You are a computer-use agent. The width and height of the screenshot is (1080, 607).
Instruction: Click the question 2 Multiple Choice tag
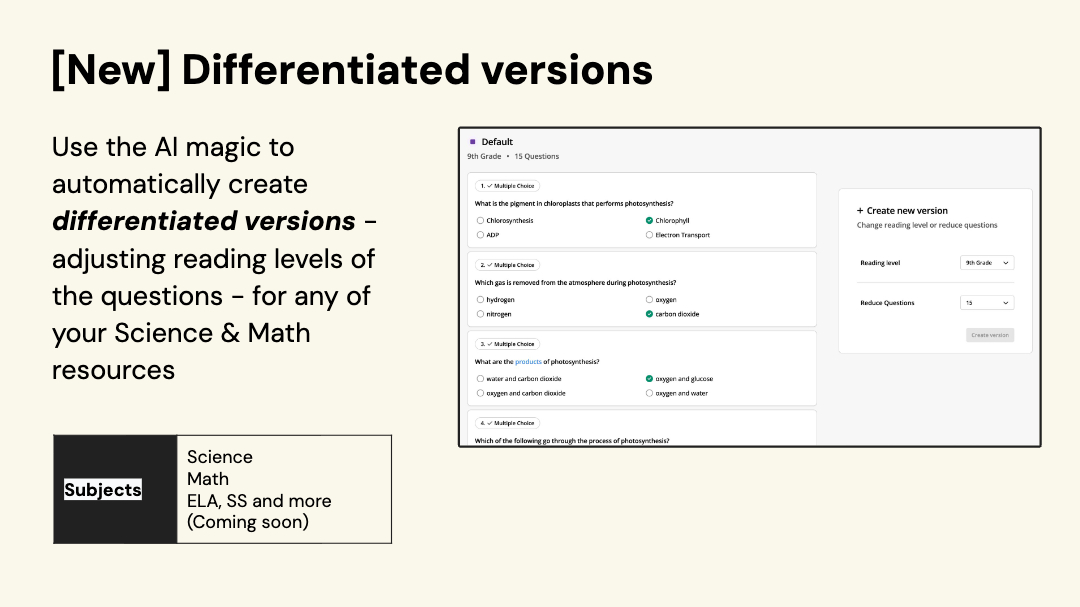(x=507, y=265)
